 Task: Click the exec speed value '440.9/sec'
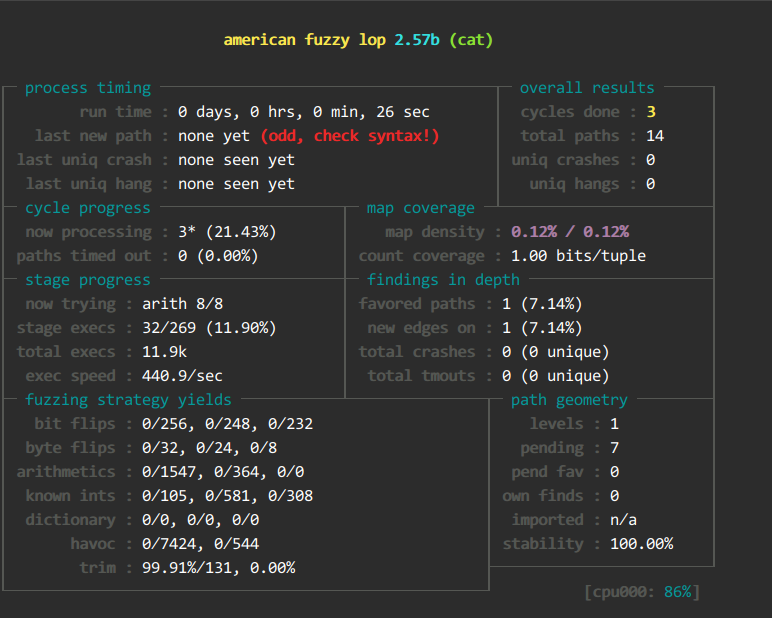(x=182, y=376)
